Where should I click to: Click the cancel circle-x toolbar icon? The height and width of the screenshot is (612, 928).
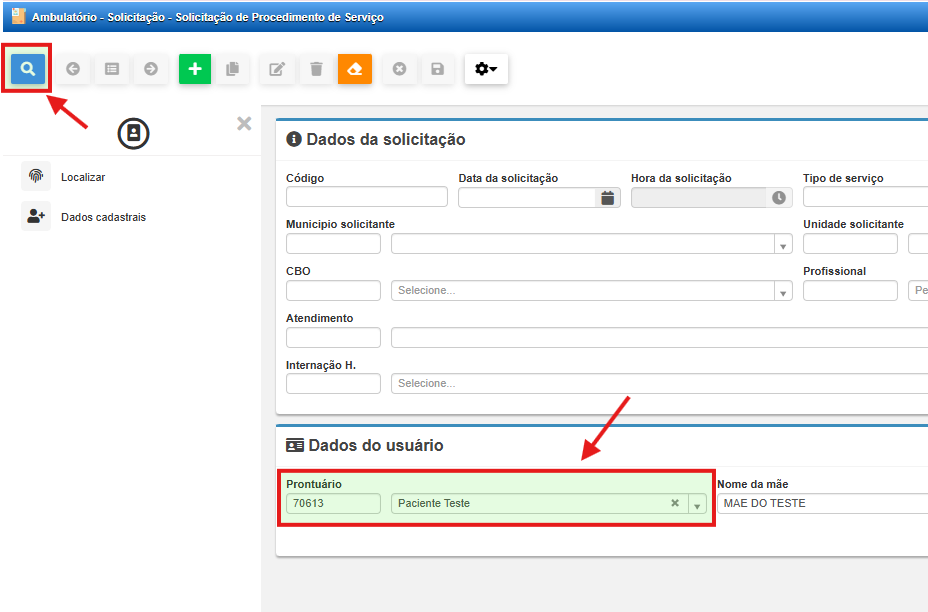[x=399, y=69]
